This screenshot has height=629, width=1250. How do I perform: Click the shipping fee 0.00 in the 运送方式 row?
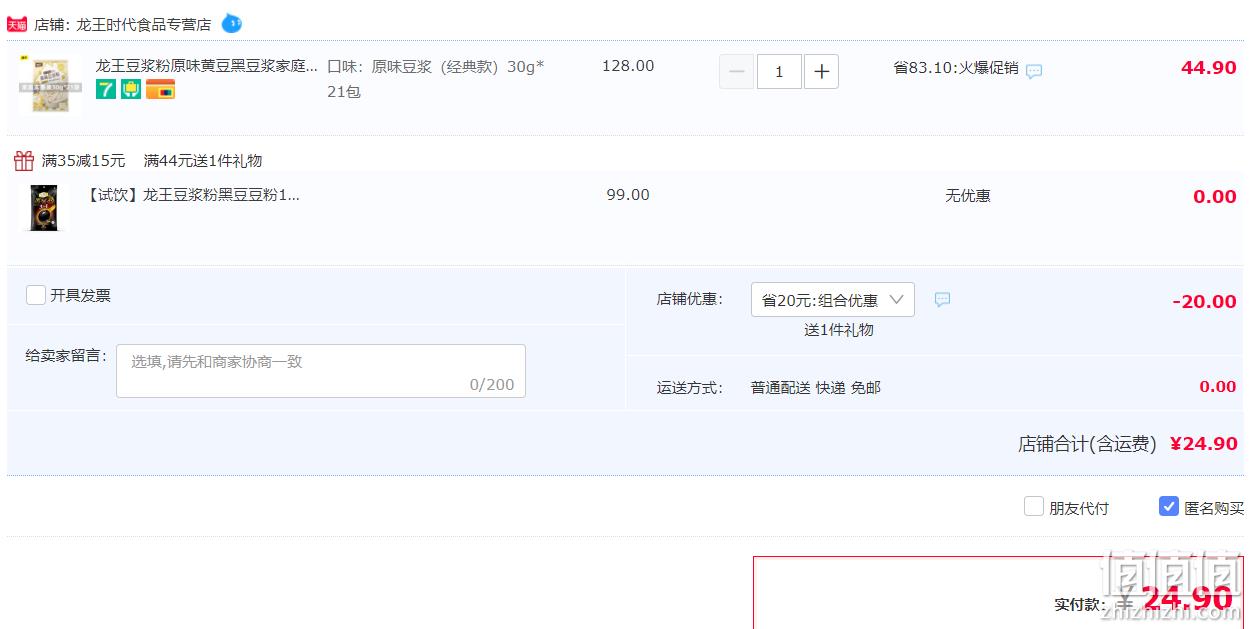(x=1218, y=387)
